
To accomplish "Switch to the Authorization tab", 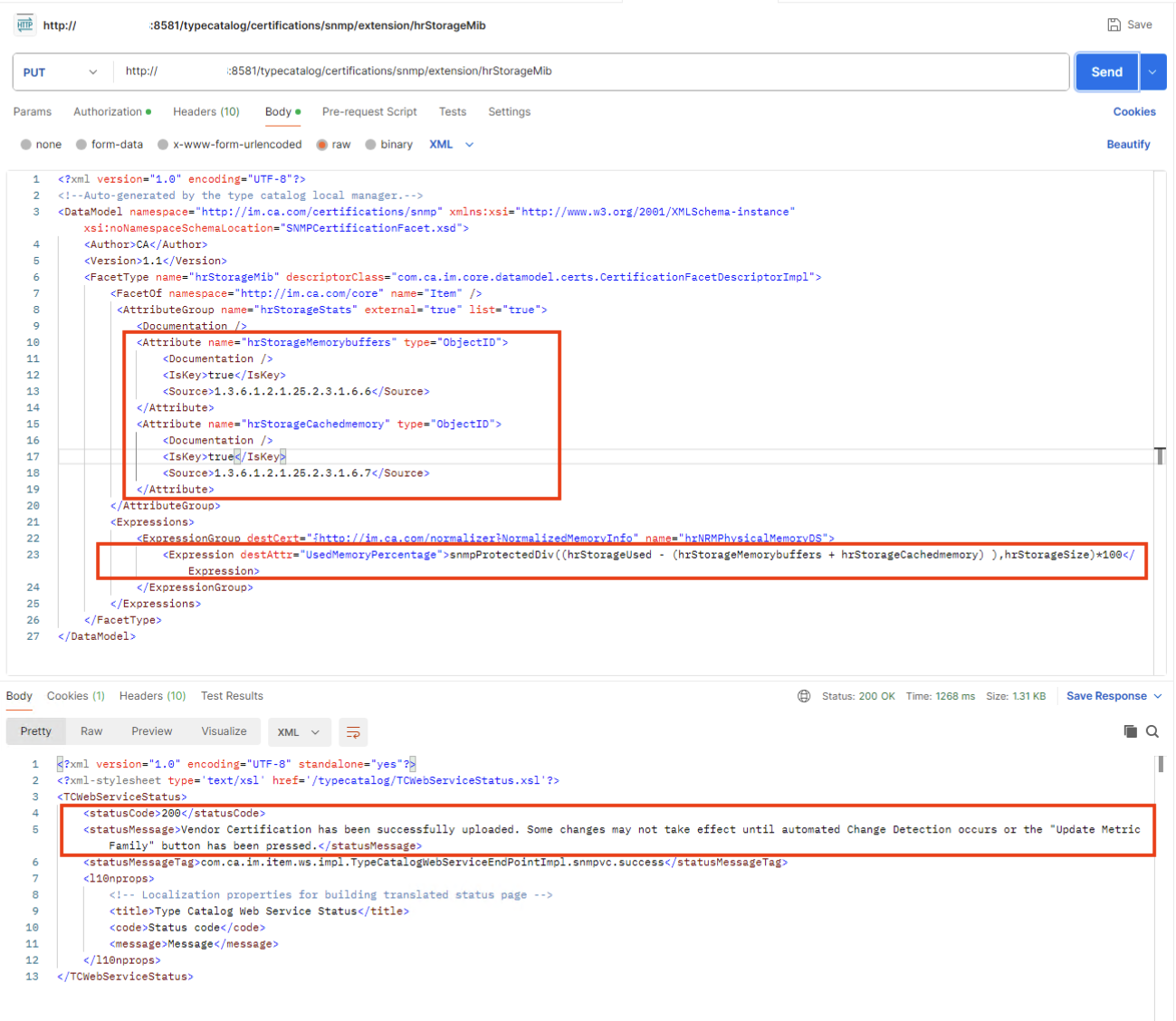I will (112, 112).
